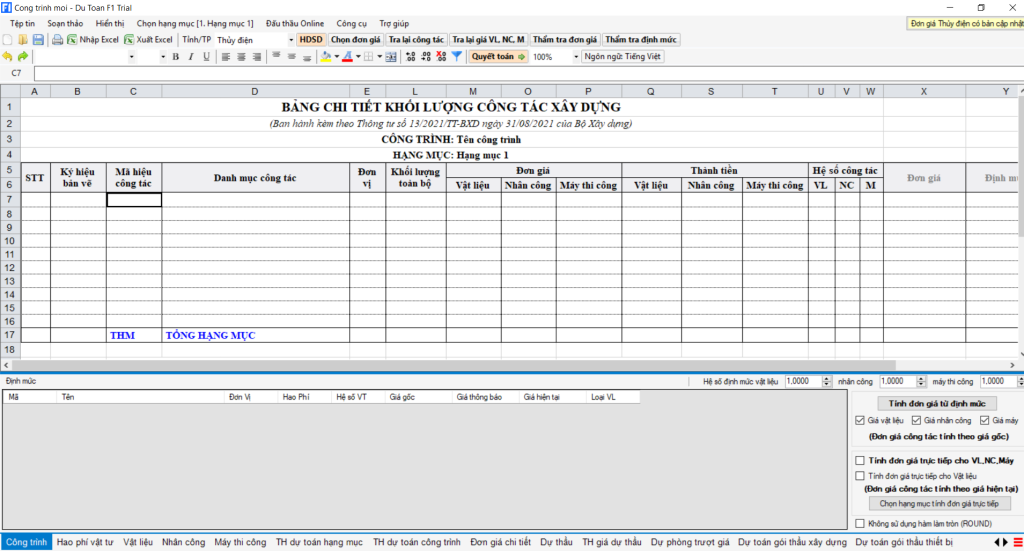The height and width of the screenshot is (551, 1024).
Task: Click the 'Tính đơn giá từ định mức' button
Action: pyautogui.click(x=937, y=403)
